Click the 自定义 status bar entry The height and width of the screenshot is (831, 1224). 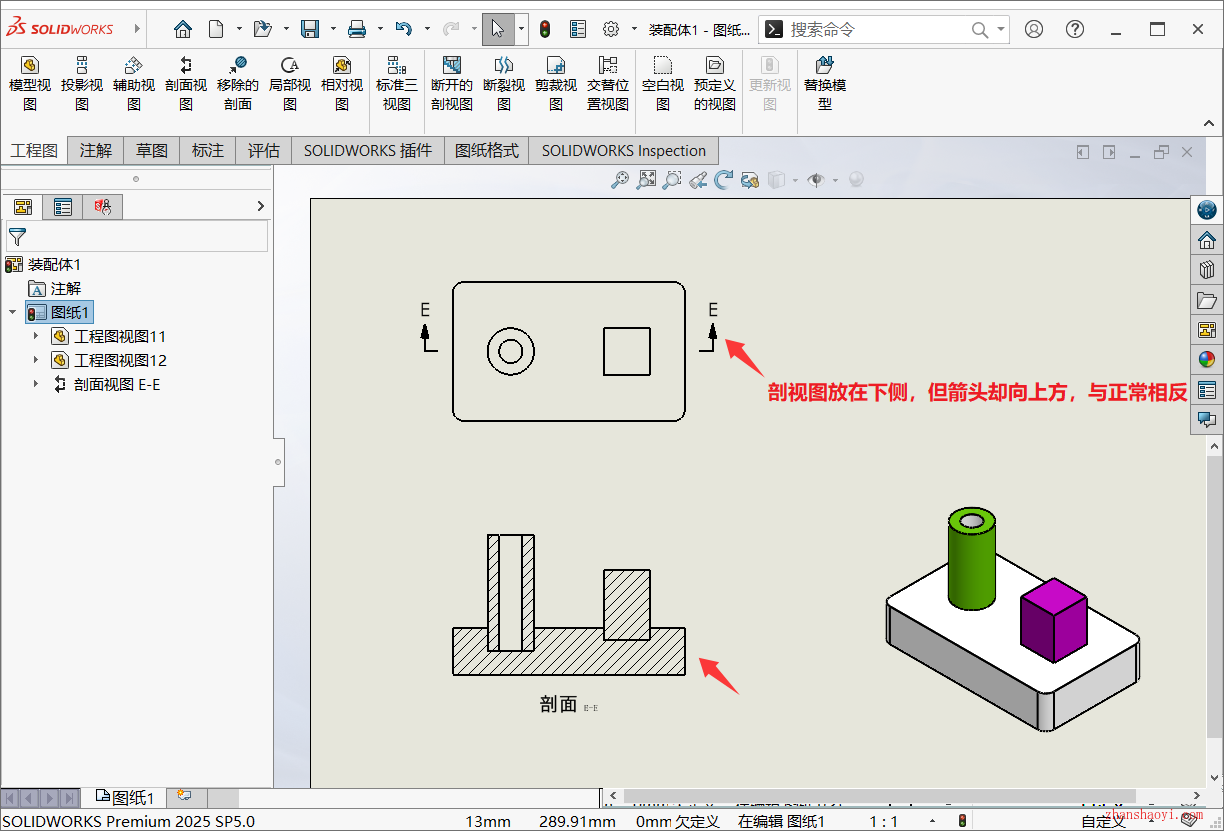1104,821
